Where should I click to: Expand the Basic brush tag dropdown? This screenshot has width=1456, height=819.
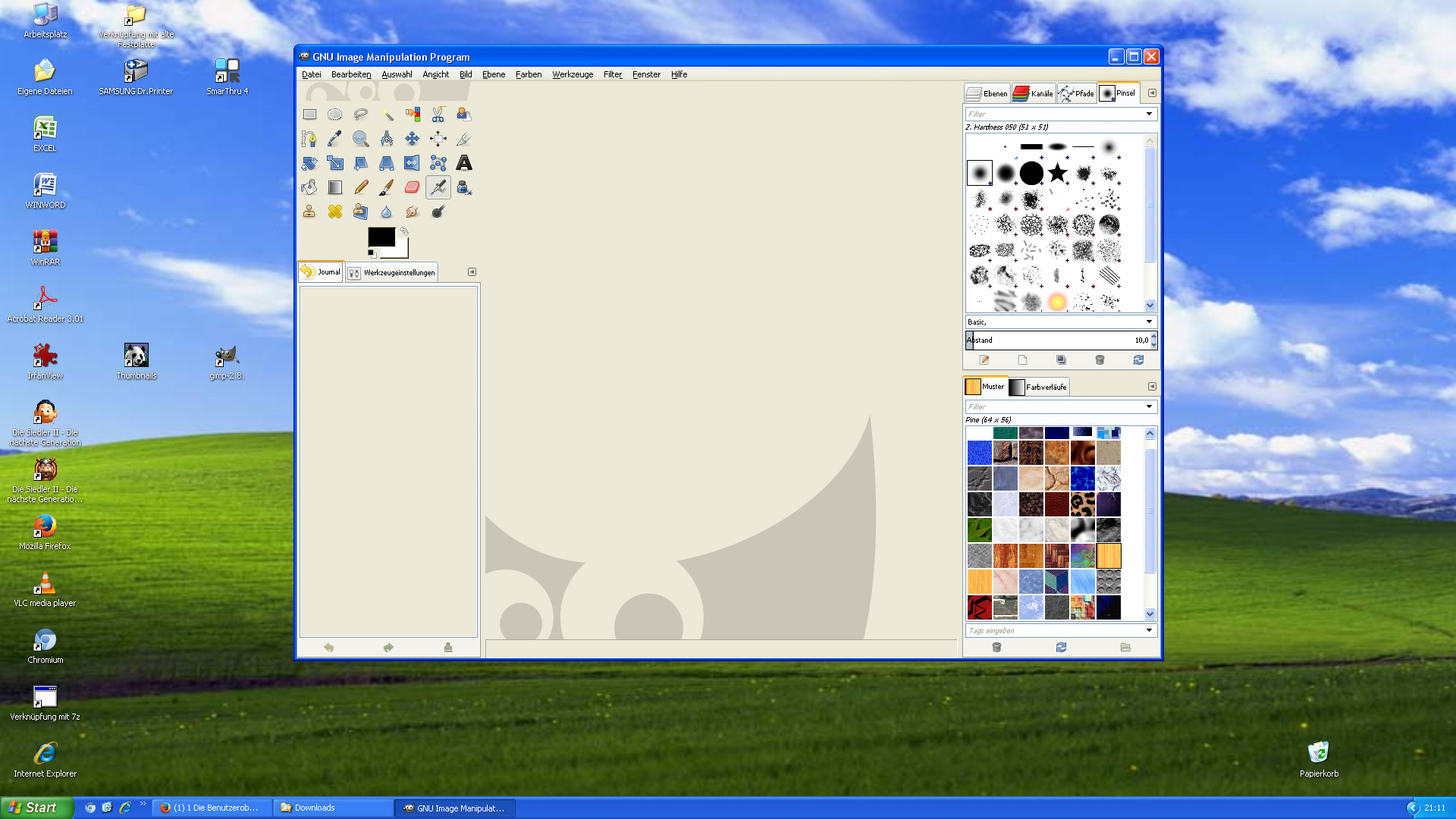[1149, 322]
